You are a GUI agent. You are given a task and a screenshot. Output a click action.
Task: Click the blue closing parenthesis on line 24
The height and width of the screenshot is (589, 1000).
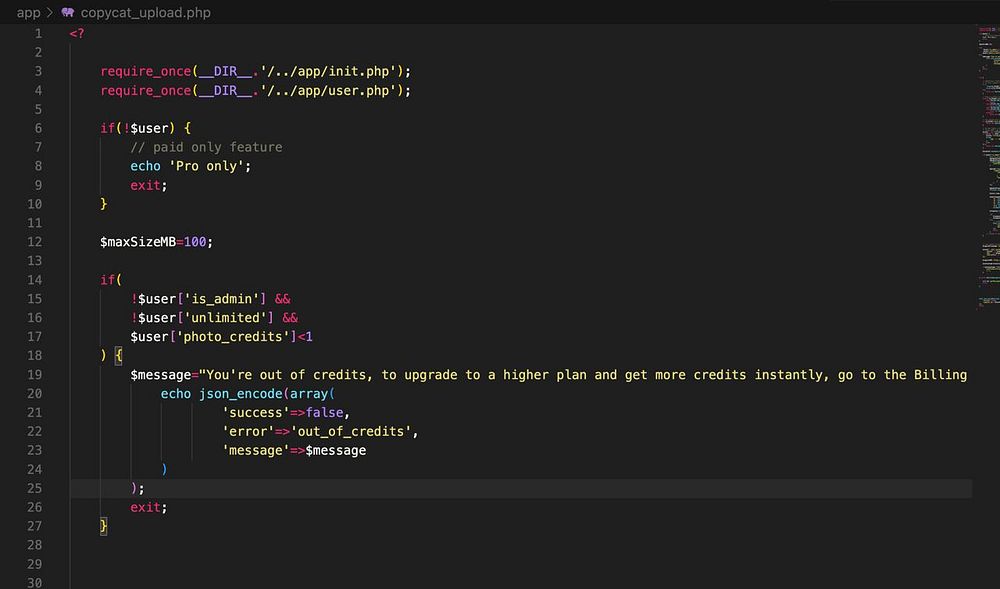click(x=165, y=469)
